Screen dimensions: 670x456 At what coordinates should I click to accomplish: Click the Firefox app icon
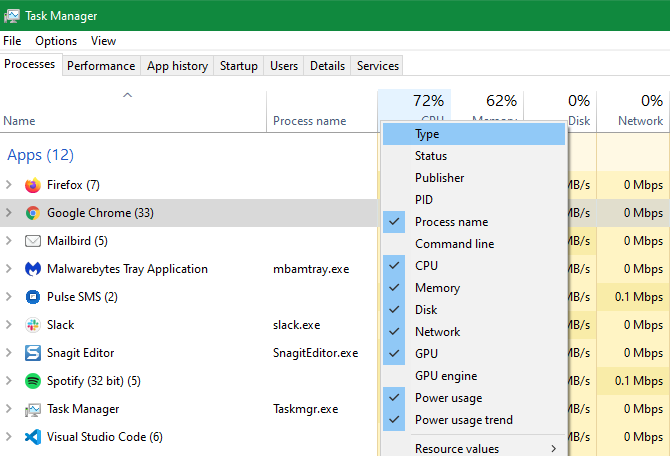coord(33,185)
